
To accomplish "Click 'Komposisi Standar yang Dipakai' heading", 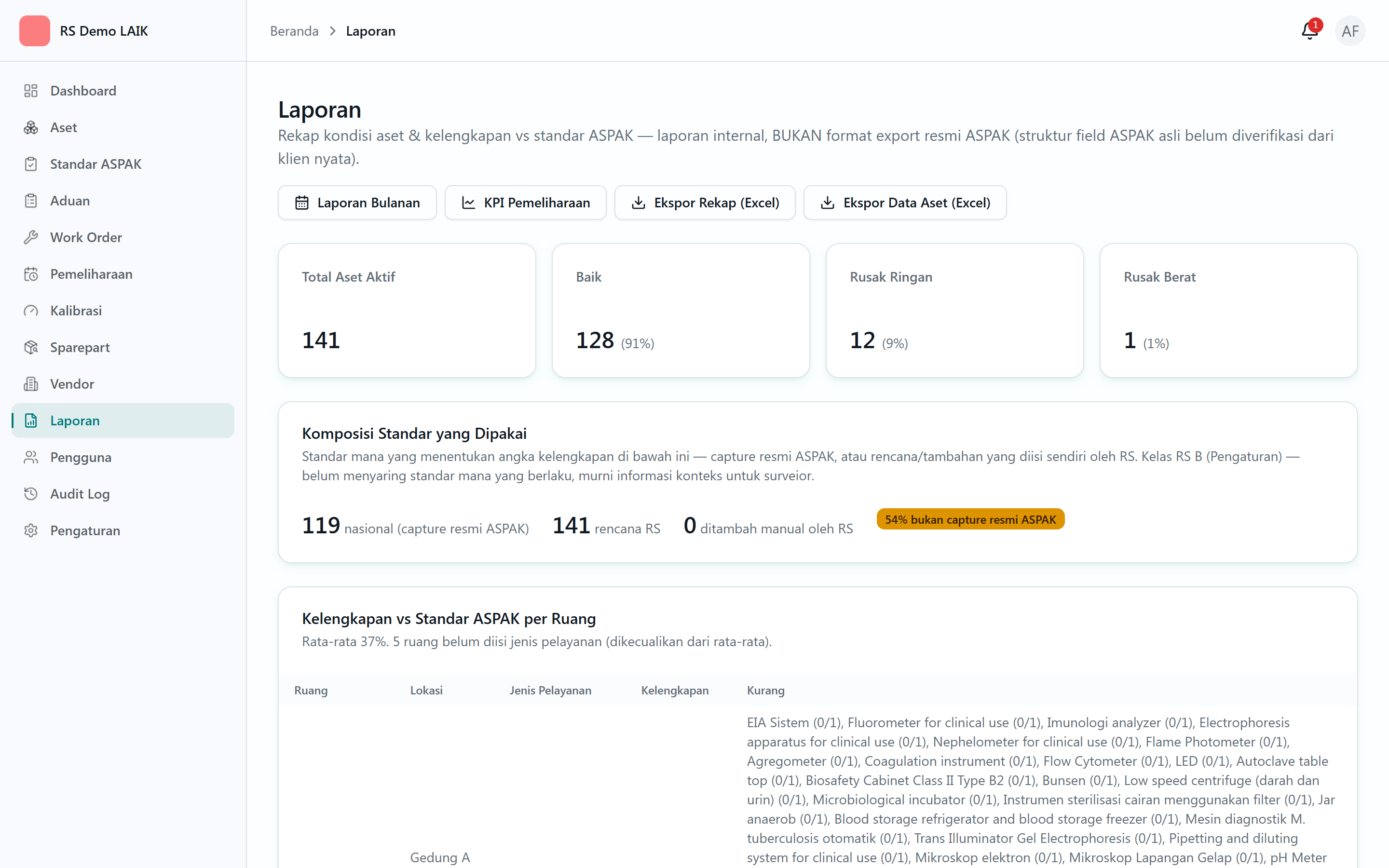I will point(414,434).
